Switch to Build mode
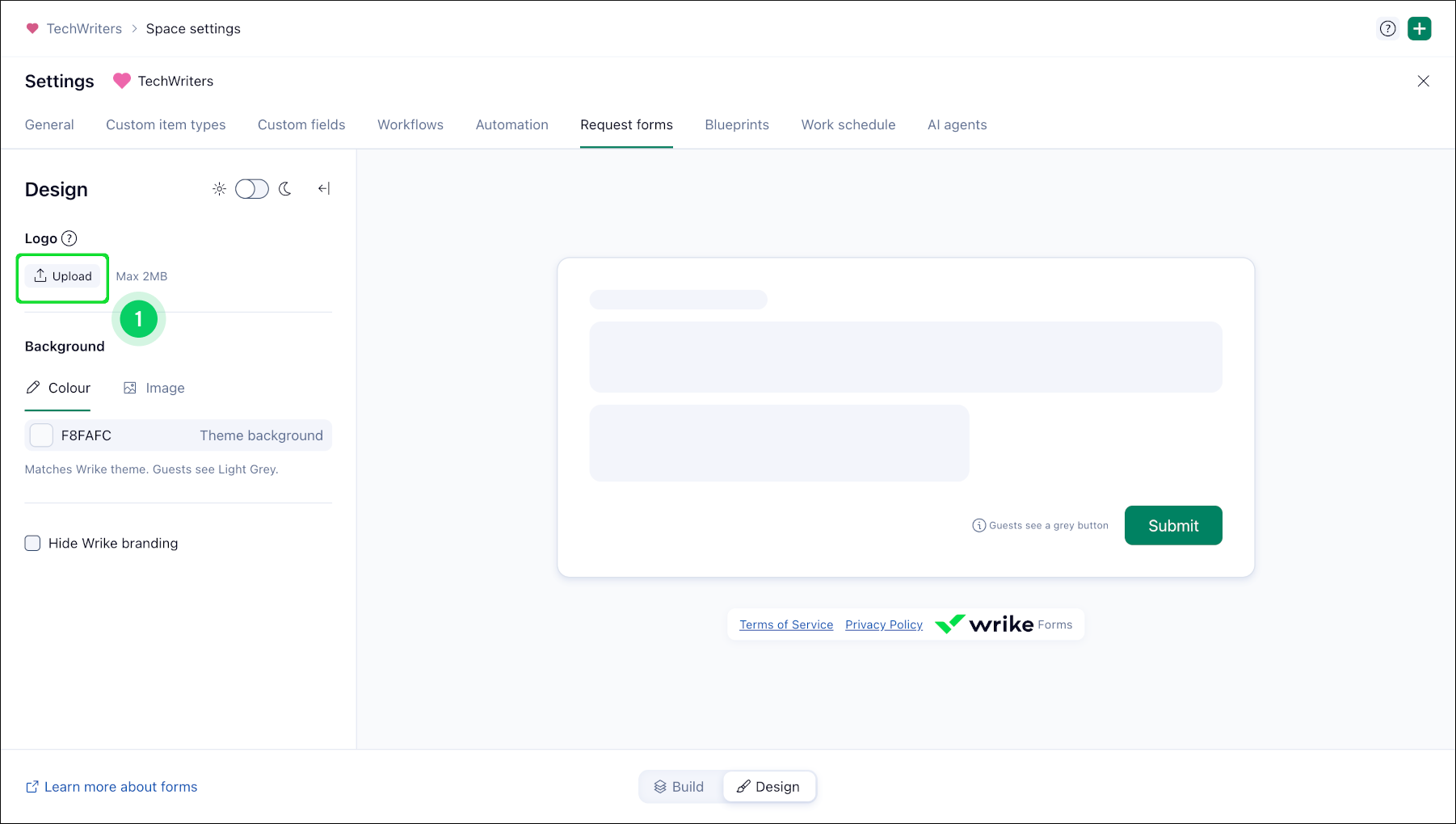This screenshot has width=1456, height=824. tap(680, 787)
